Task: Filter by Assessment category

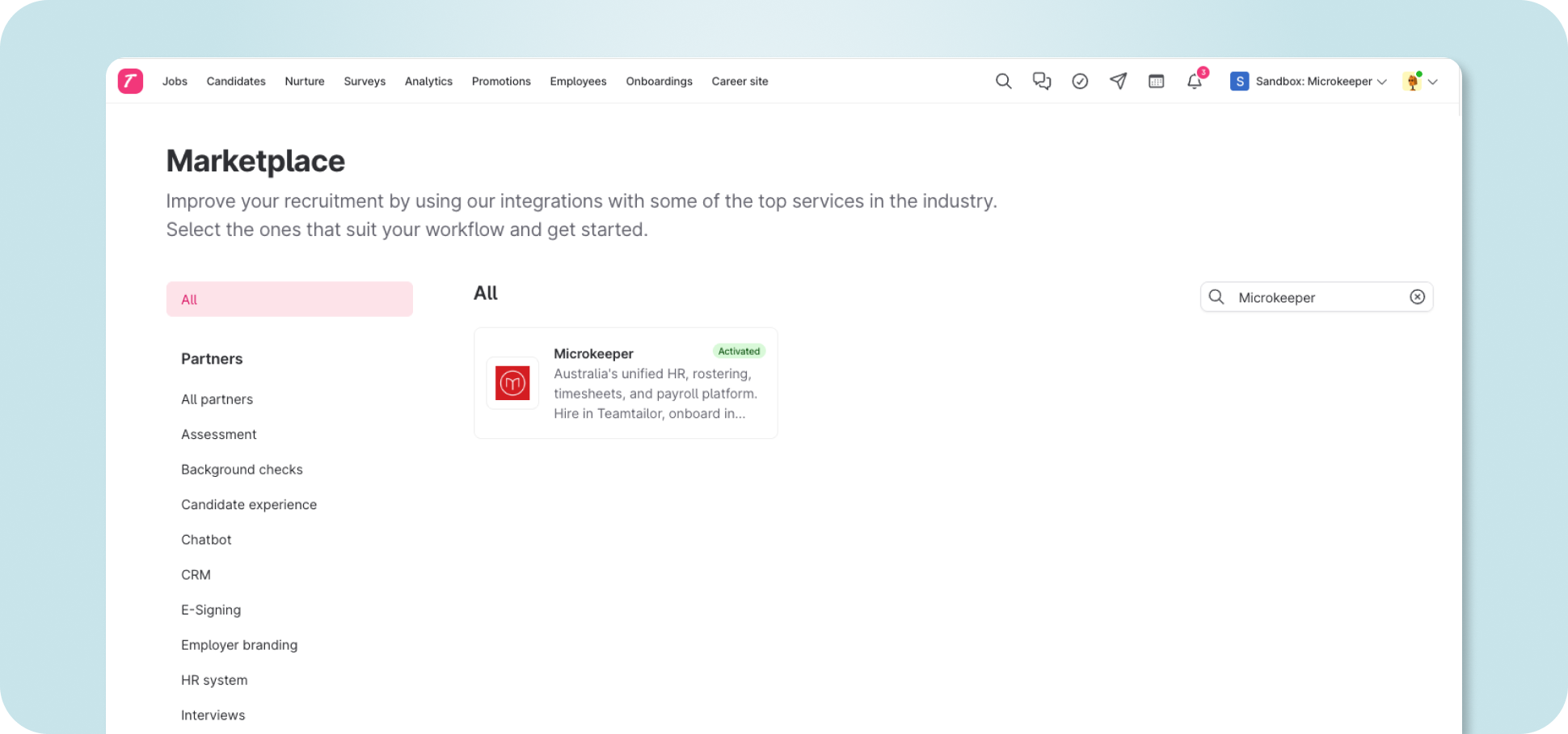Action: pos(218,434)
